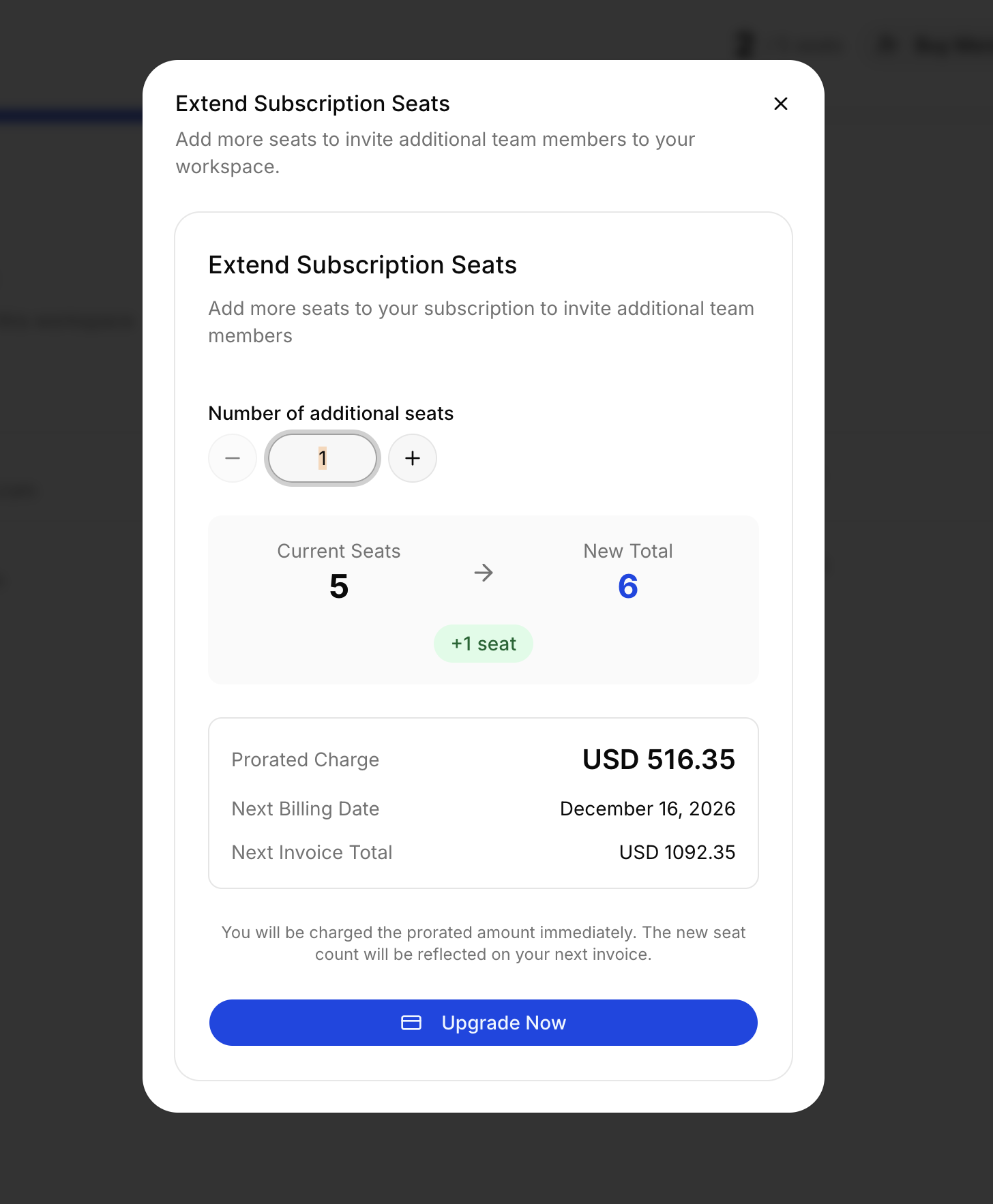Click the New Total label
This screenshot has height=1204, width=993.
click(x=627, y=551)
